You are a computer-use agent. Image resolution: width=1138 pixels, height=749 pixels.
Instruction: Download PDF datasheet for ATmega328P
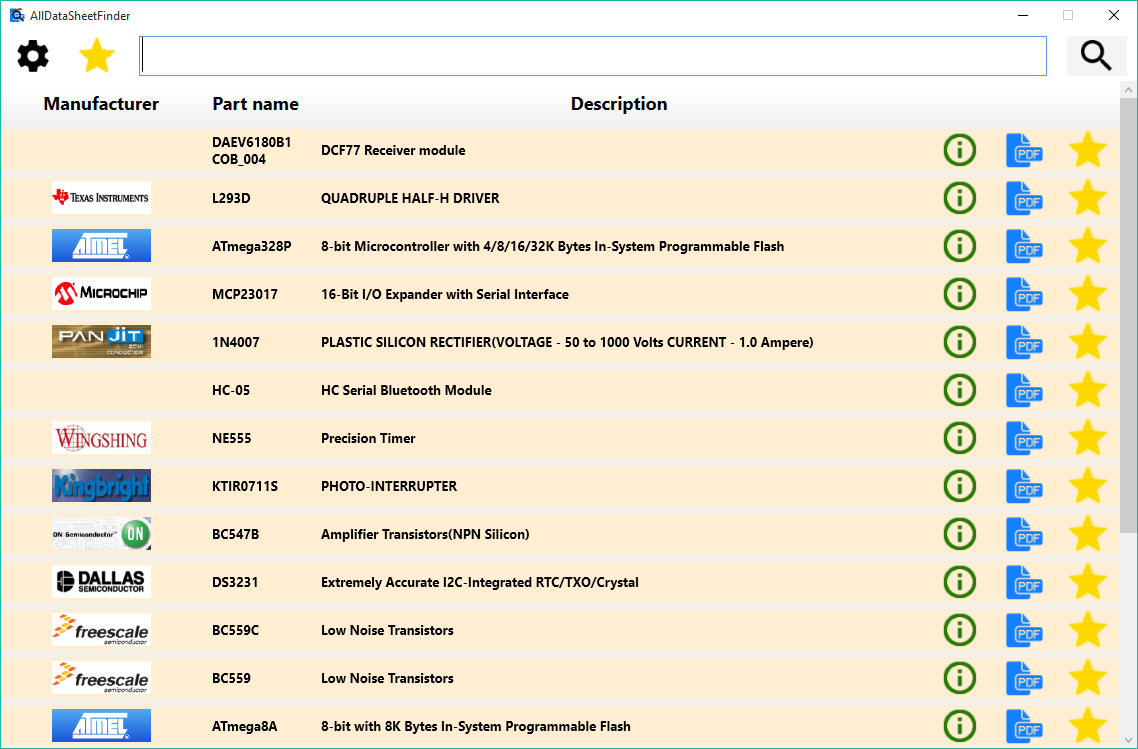[1024, 246]
